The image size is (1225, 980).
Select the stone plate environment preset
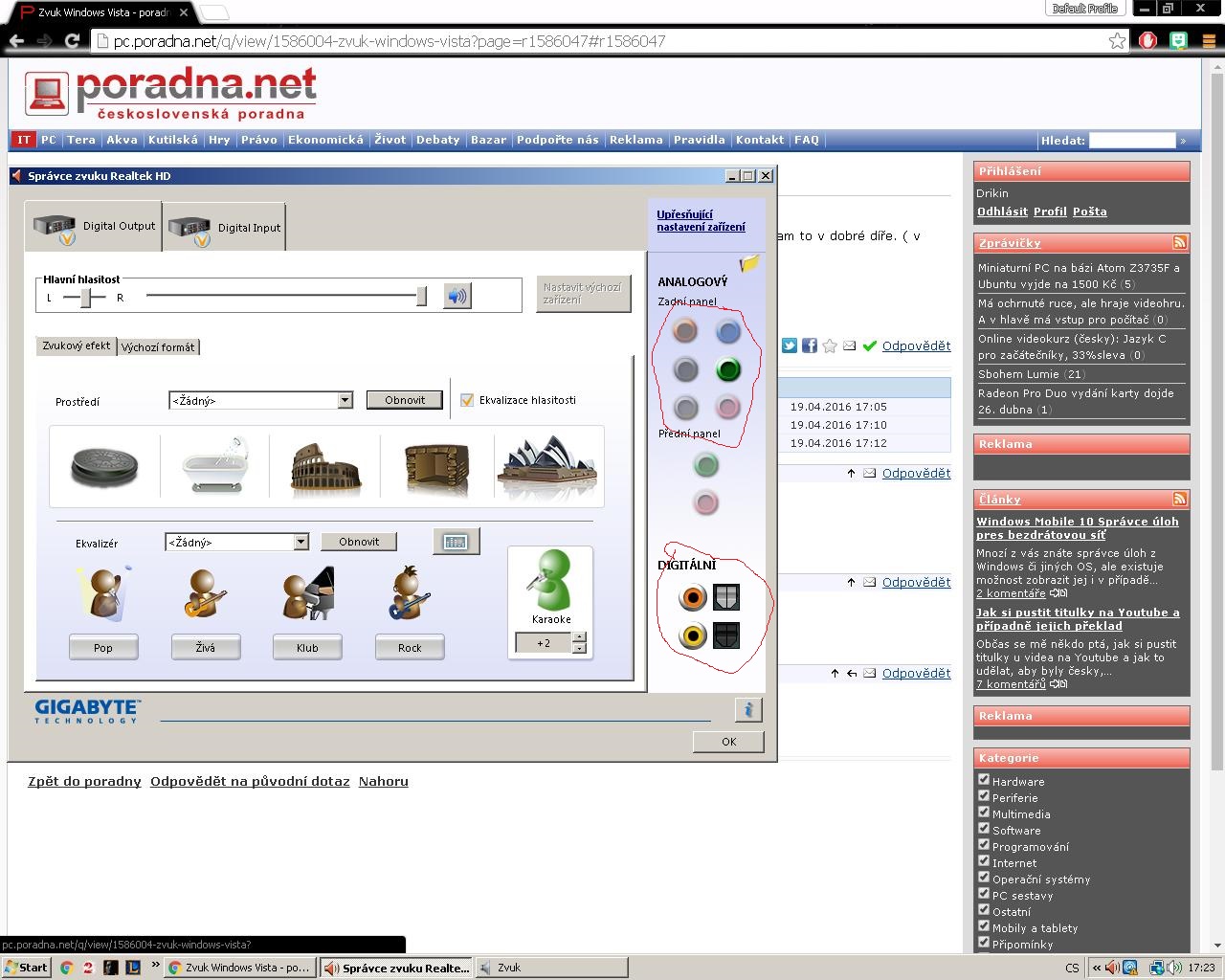pyautogui.click(x=105, y=468)
